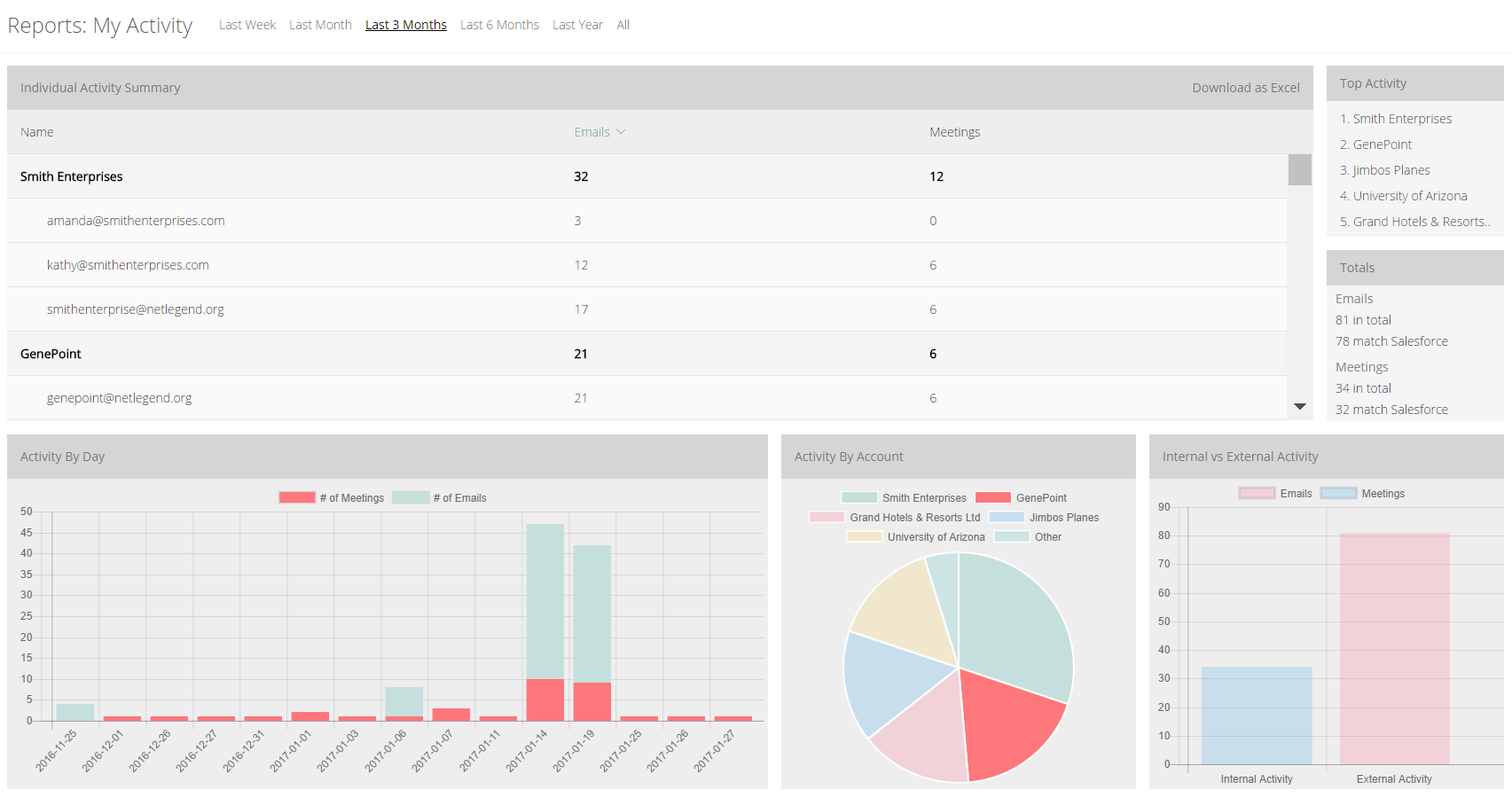Select the GenePoint summary row
This screenshot has width=1512, height=805.
(647, 354)
